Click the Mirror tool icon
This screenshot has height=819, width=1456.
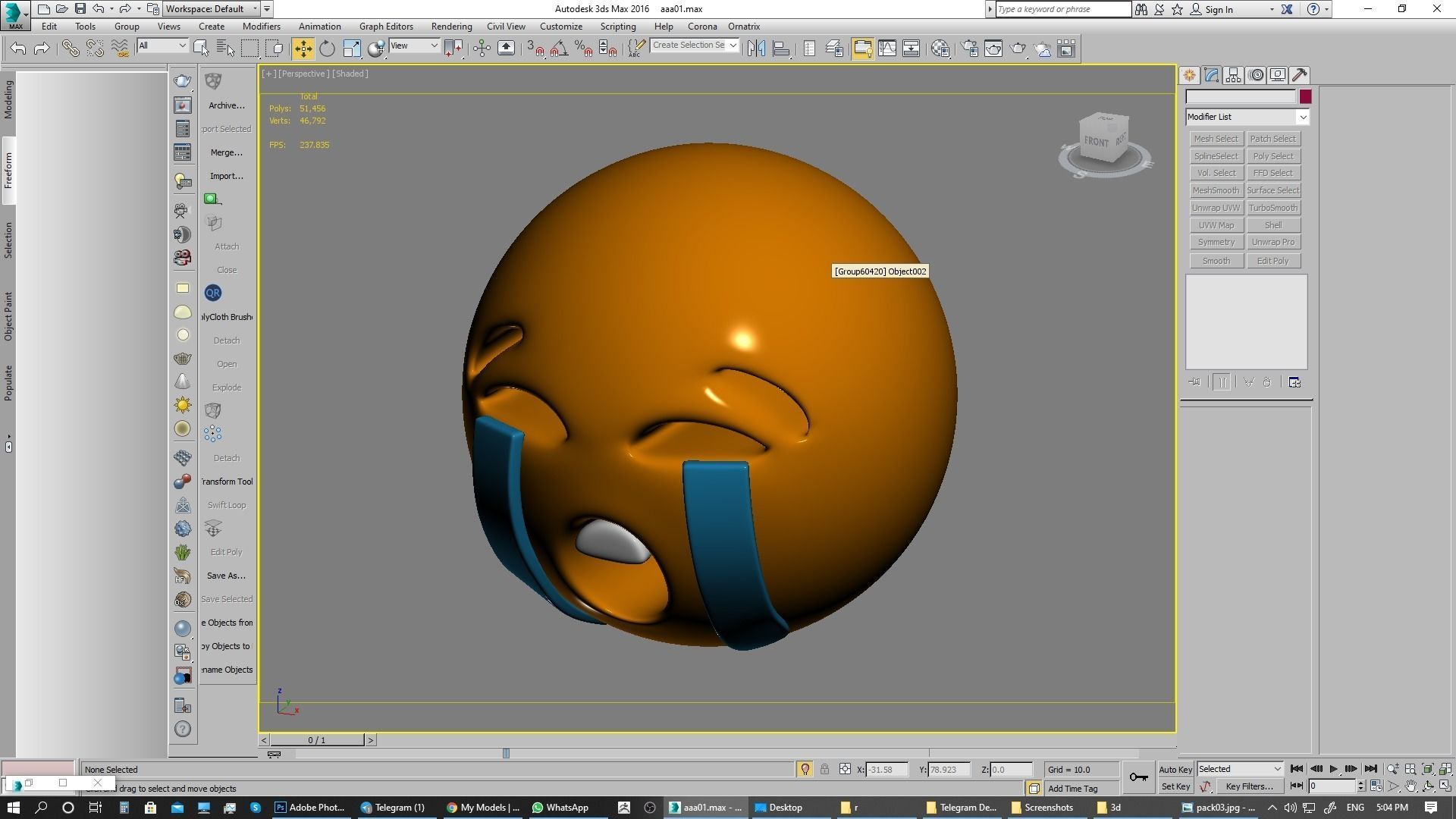point(756,49)
